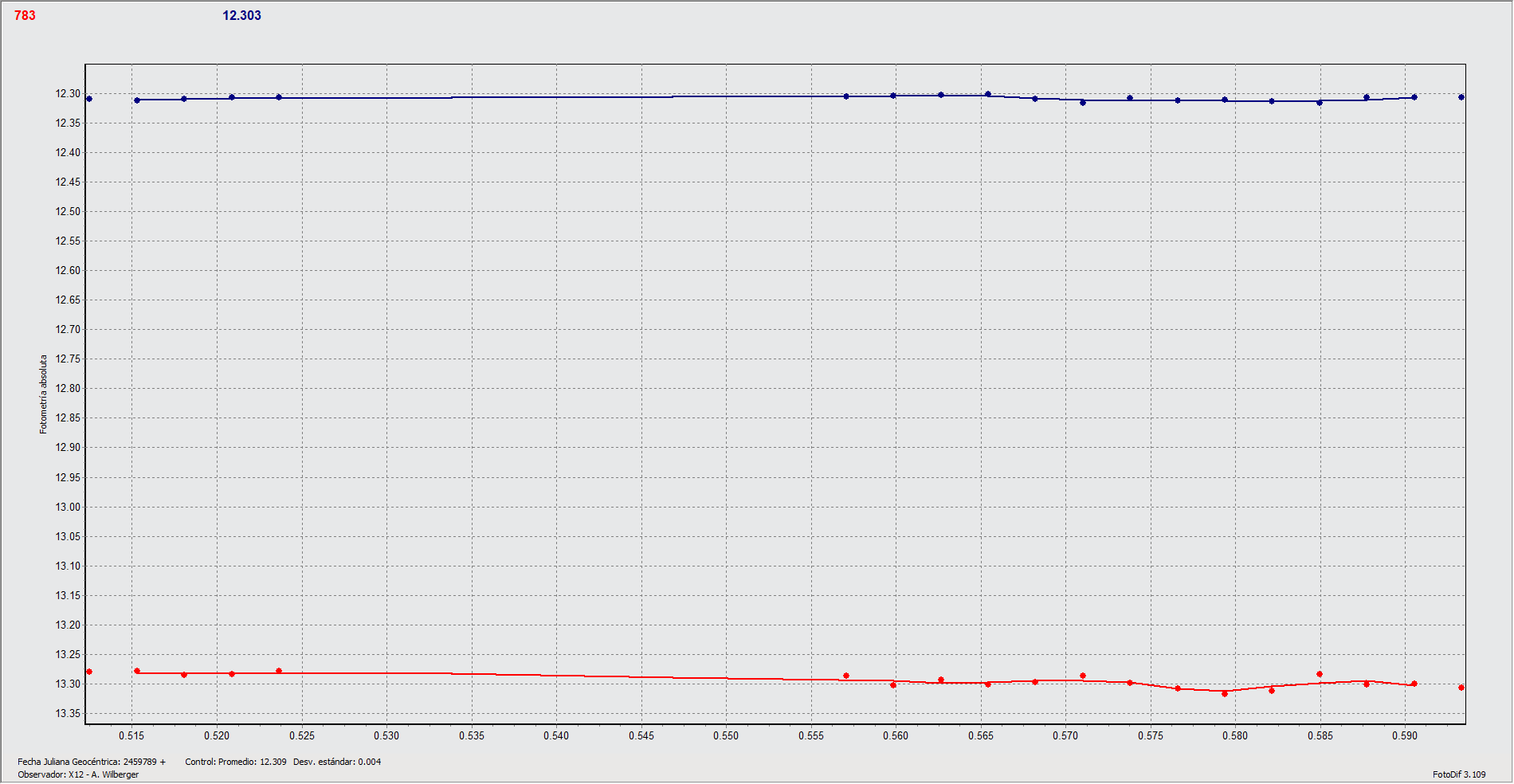This screenshot has height=784, width=1514.
Task: Click the red "783" star label
Action: click(x=25, y=15)
